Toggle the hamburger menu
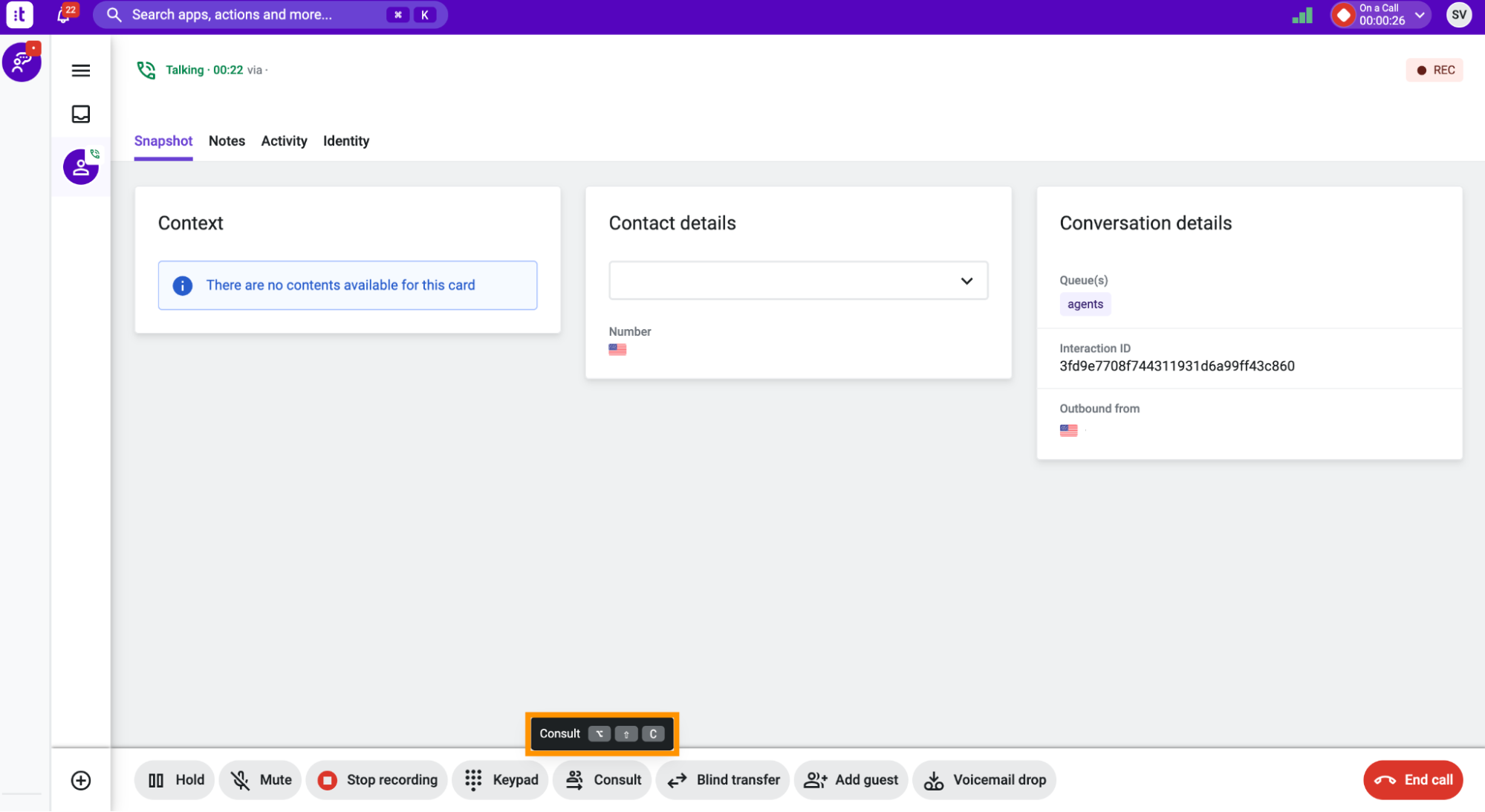Image resolution: width=1485 pixels, height=812 pixels. [x=81, y=71]
